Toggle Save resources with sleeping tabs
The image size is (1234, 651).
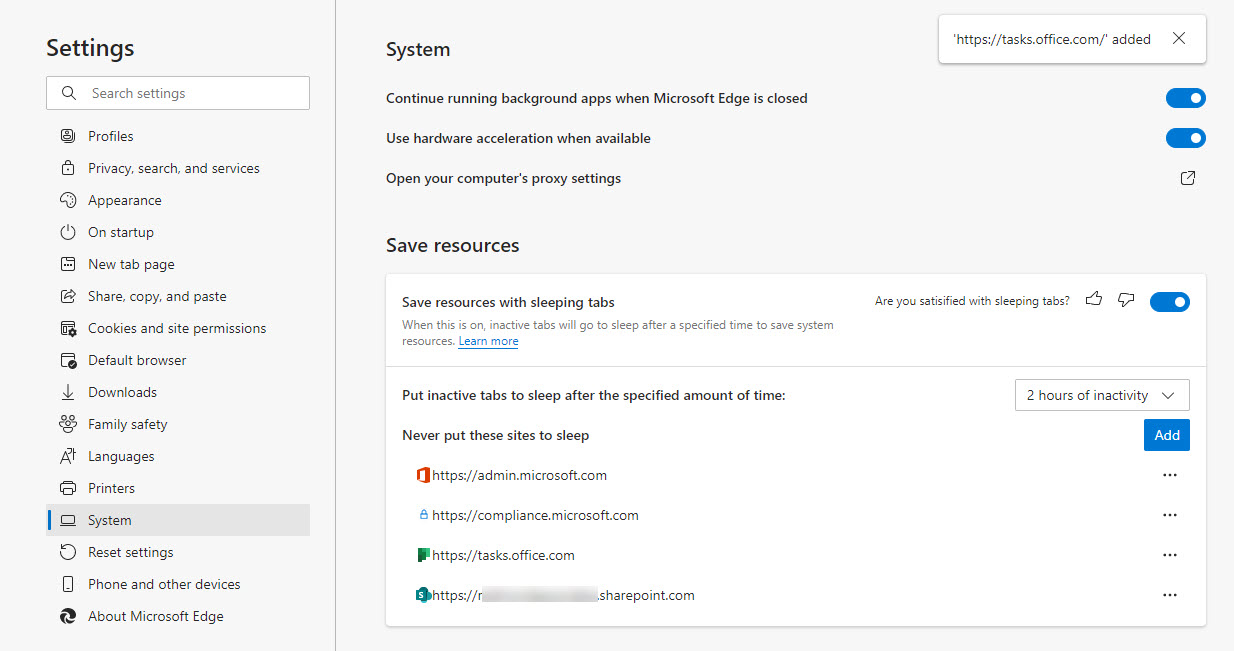[1170, 302]
